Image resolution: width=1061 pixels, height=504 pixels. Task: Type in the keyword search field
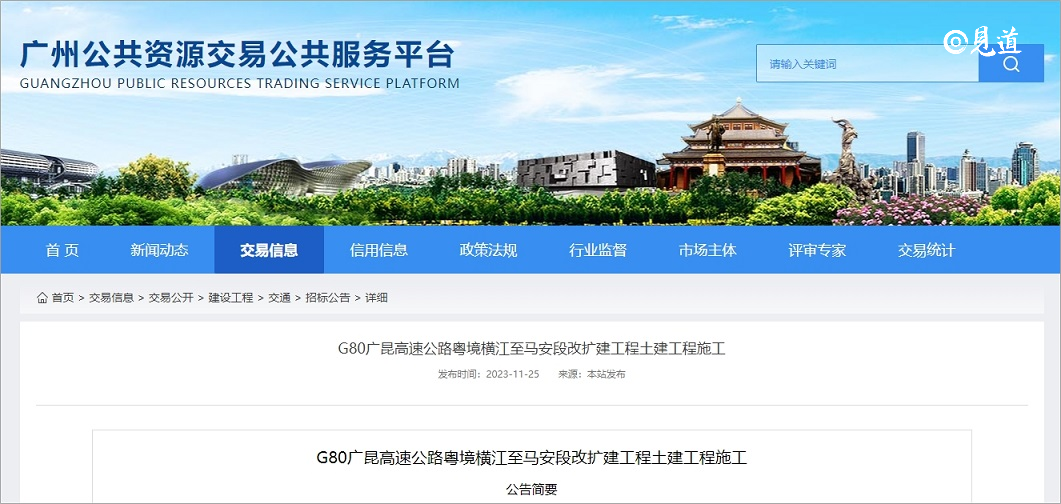(866, 64)
